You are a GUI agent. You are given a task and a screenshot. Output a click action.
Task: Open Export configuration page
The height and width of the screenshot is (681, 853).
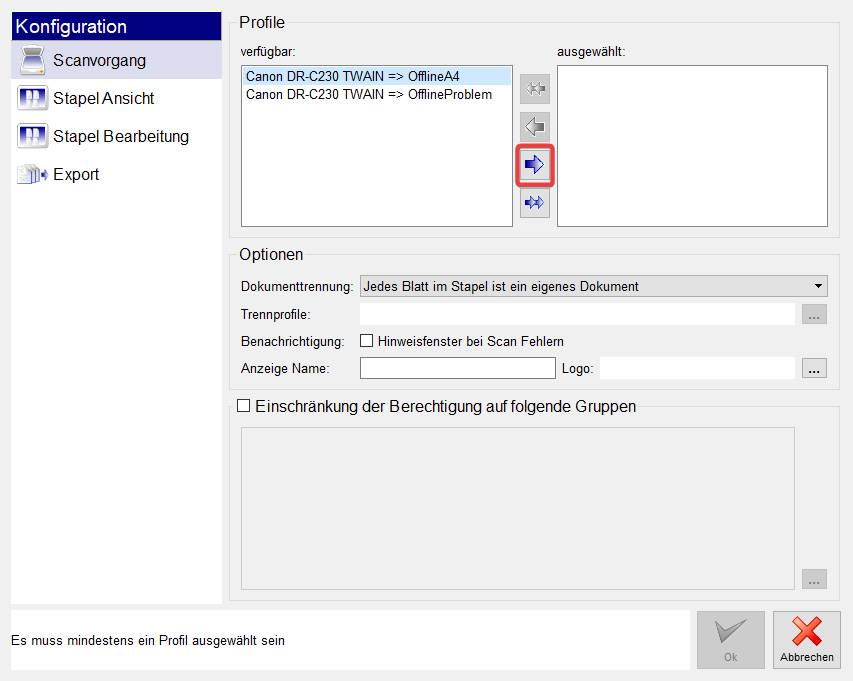point(116,174)
